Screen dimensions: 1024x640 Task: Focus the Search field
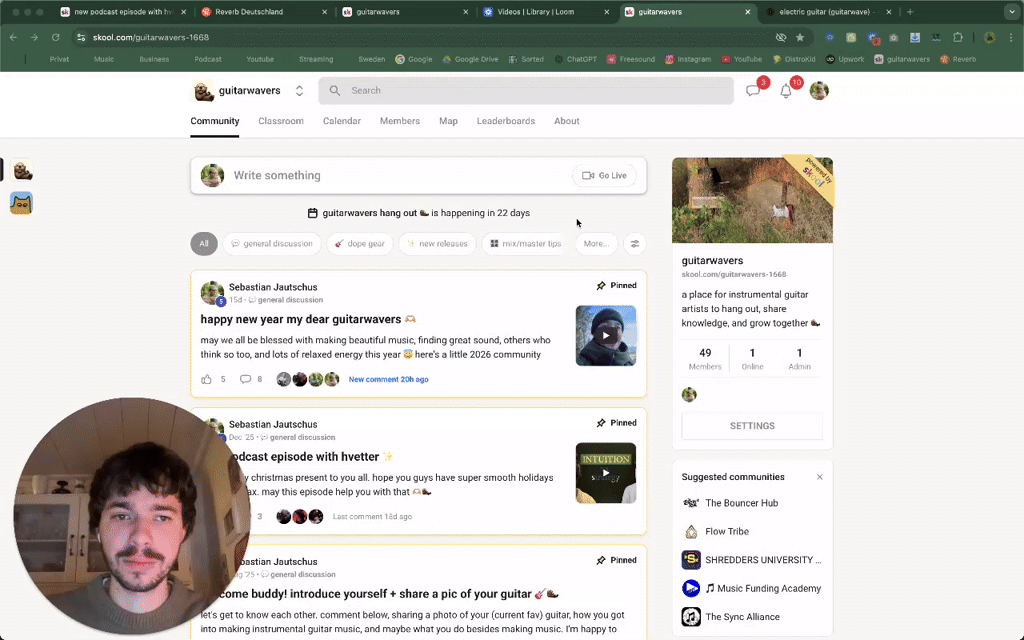[x=526, y=91]
